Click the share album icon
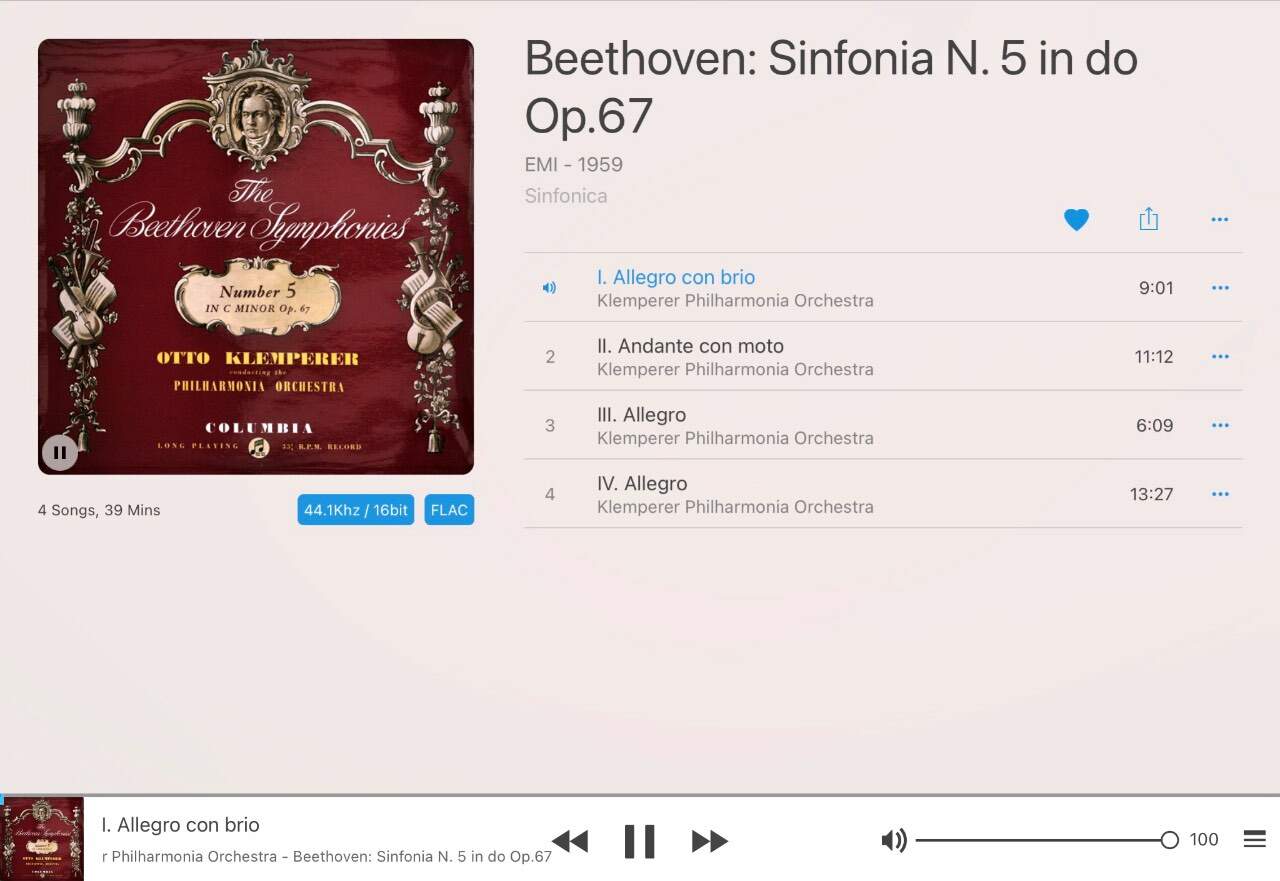Image resolution: width=1280 pixels, height=881 pixels. [1148, 219]
